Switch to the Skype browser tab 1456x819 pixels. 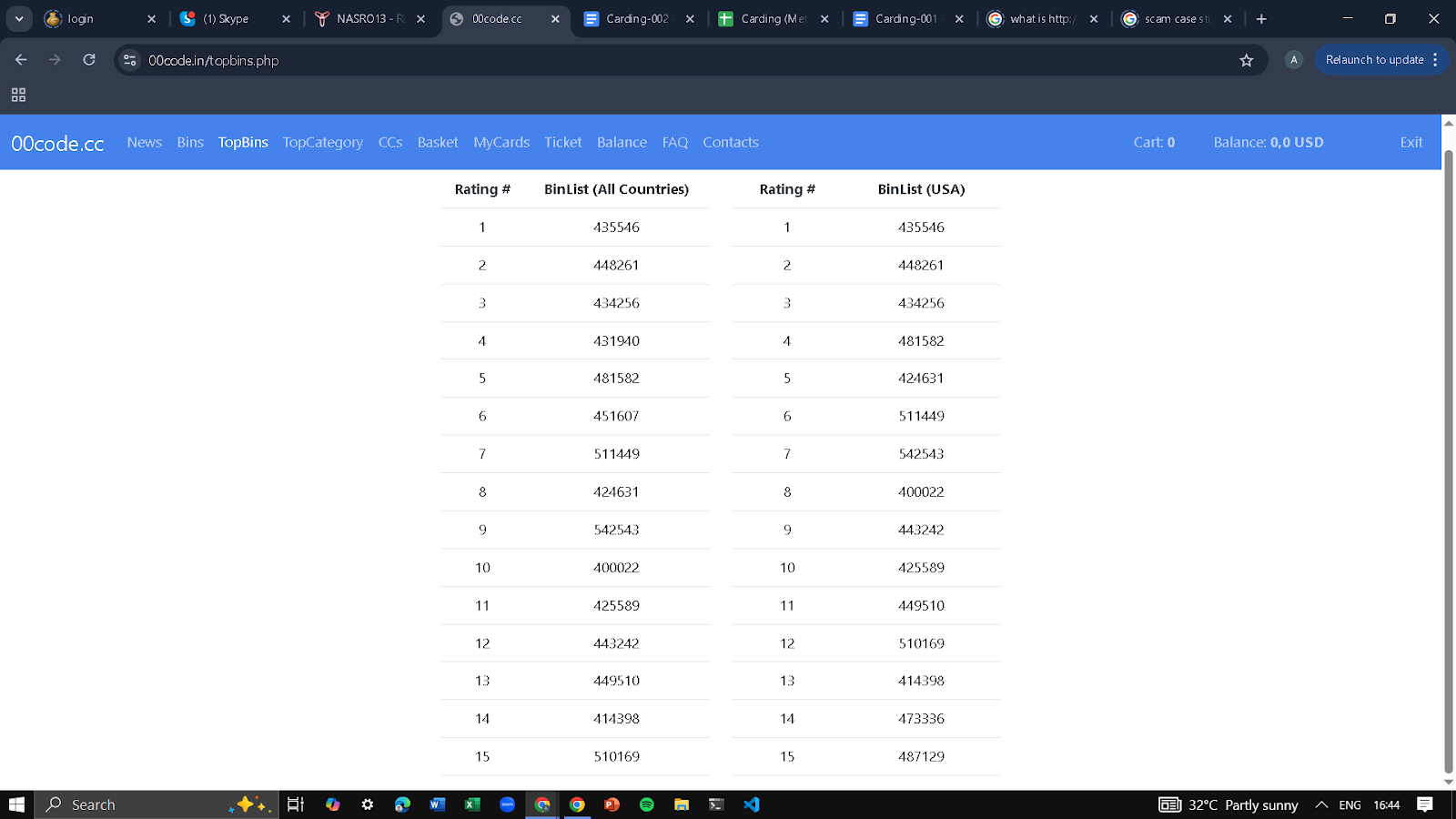[x=236, y=18]
